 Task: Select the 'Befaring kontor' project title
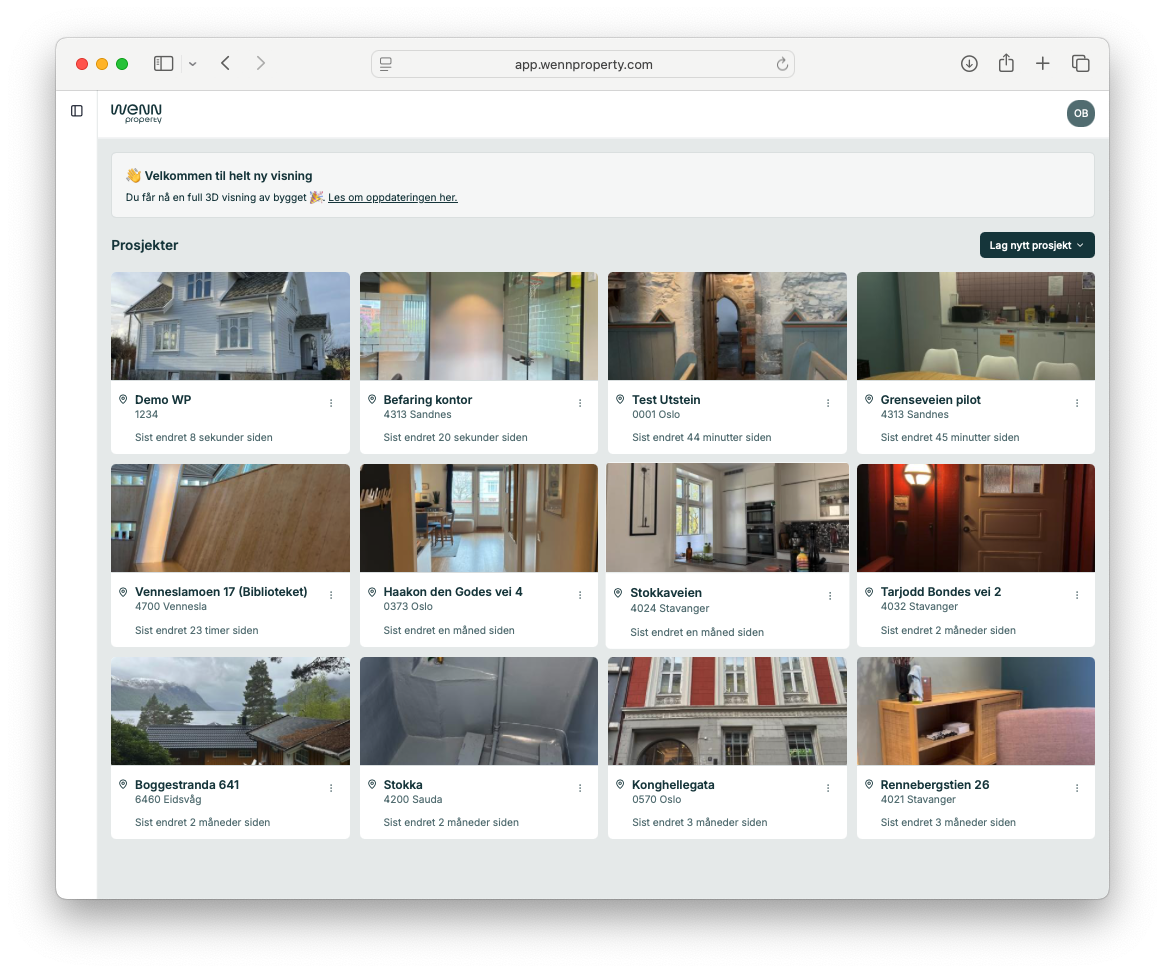click(427, 400)
